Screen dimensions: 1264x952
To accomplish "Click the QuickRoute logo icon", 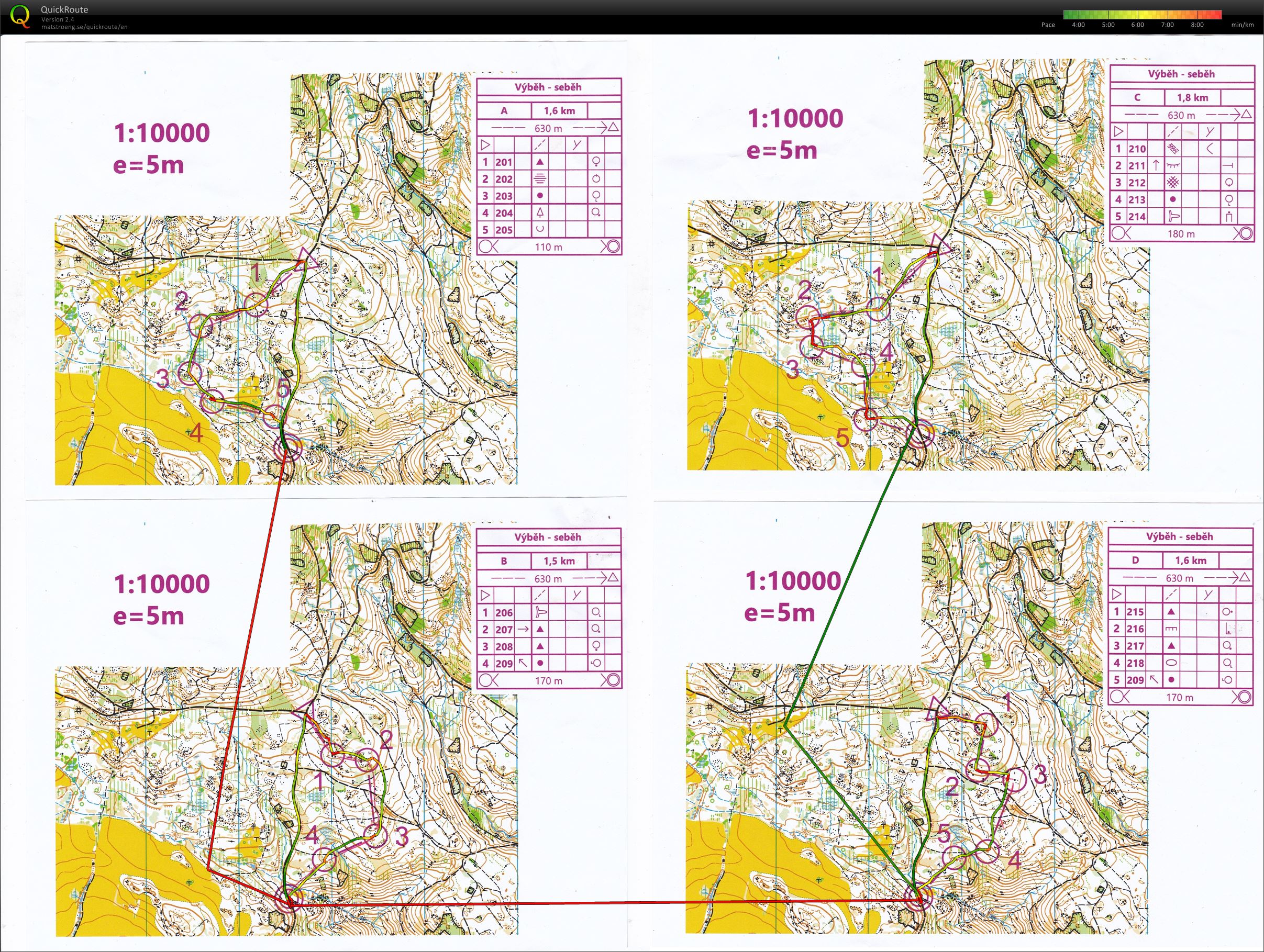I will point(20,16).
